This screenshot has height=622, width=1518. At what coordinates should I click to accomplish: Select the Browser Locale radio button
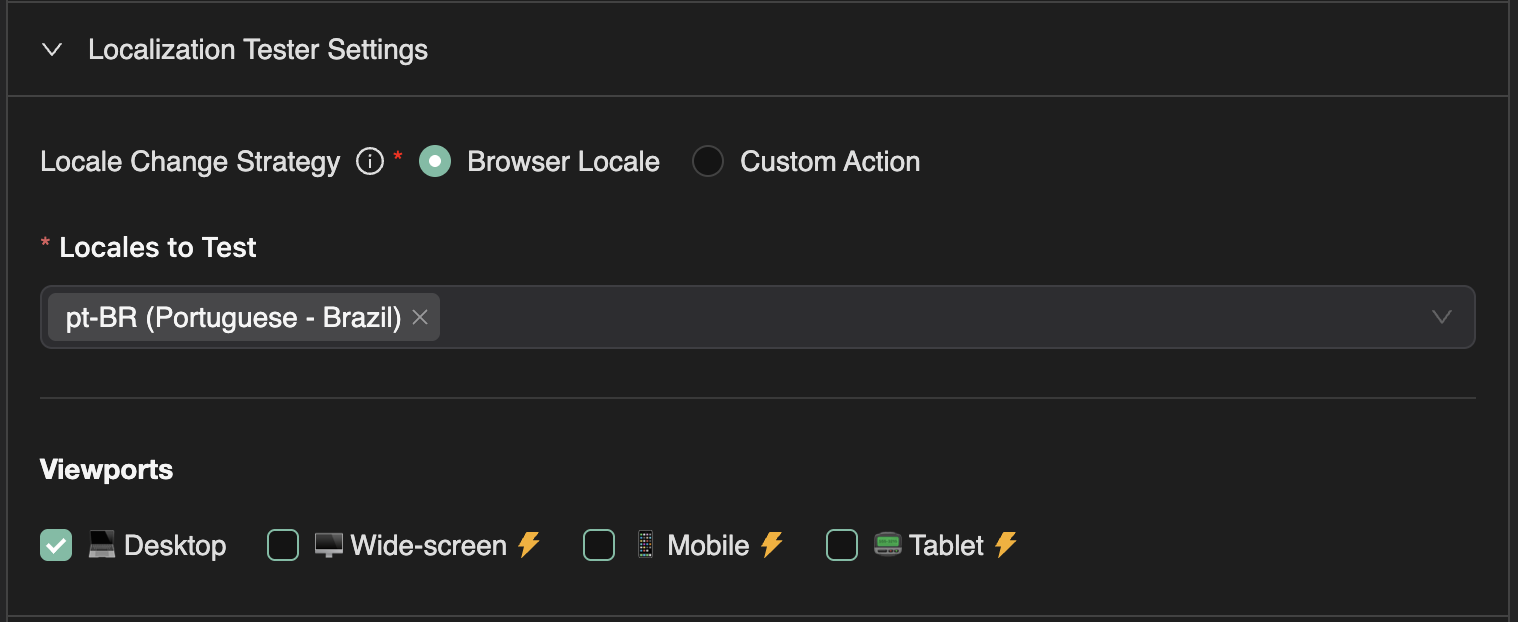pos(435,161)
